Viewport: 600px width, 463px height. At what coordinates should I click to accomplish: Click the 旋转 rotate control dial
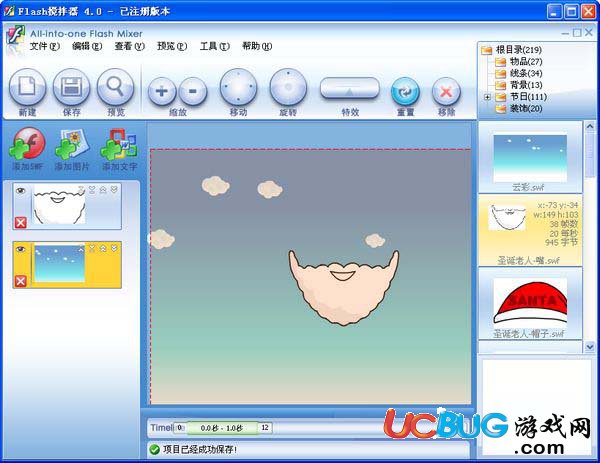(288, 87)
